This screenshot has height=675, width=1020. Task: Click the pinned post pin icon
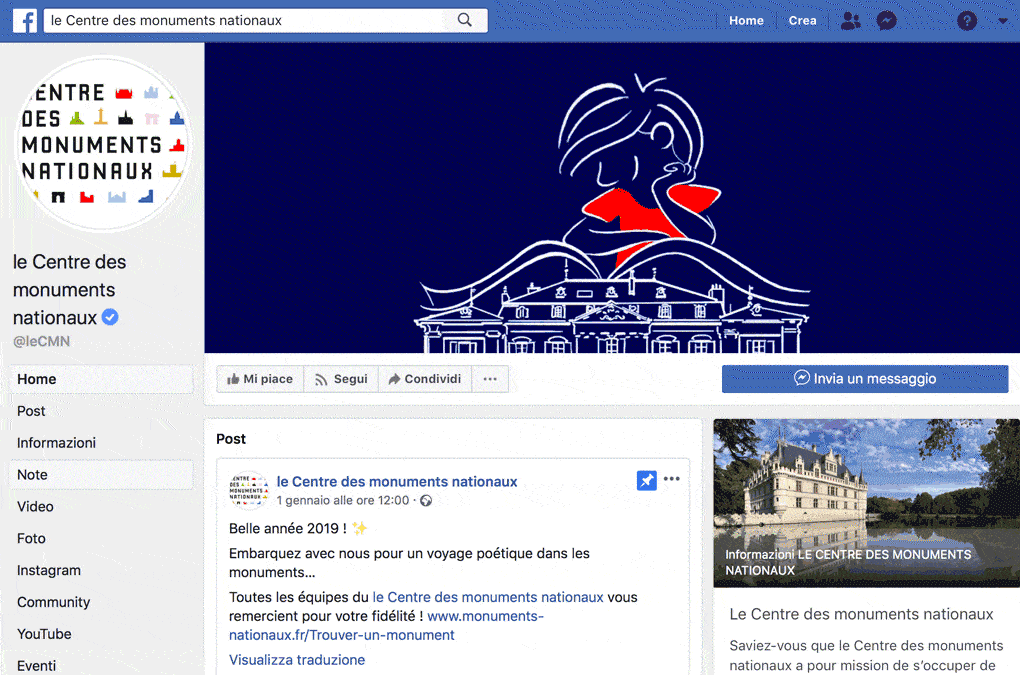(647, 481)
